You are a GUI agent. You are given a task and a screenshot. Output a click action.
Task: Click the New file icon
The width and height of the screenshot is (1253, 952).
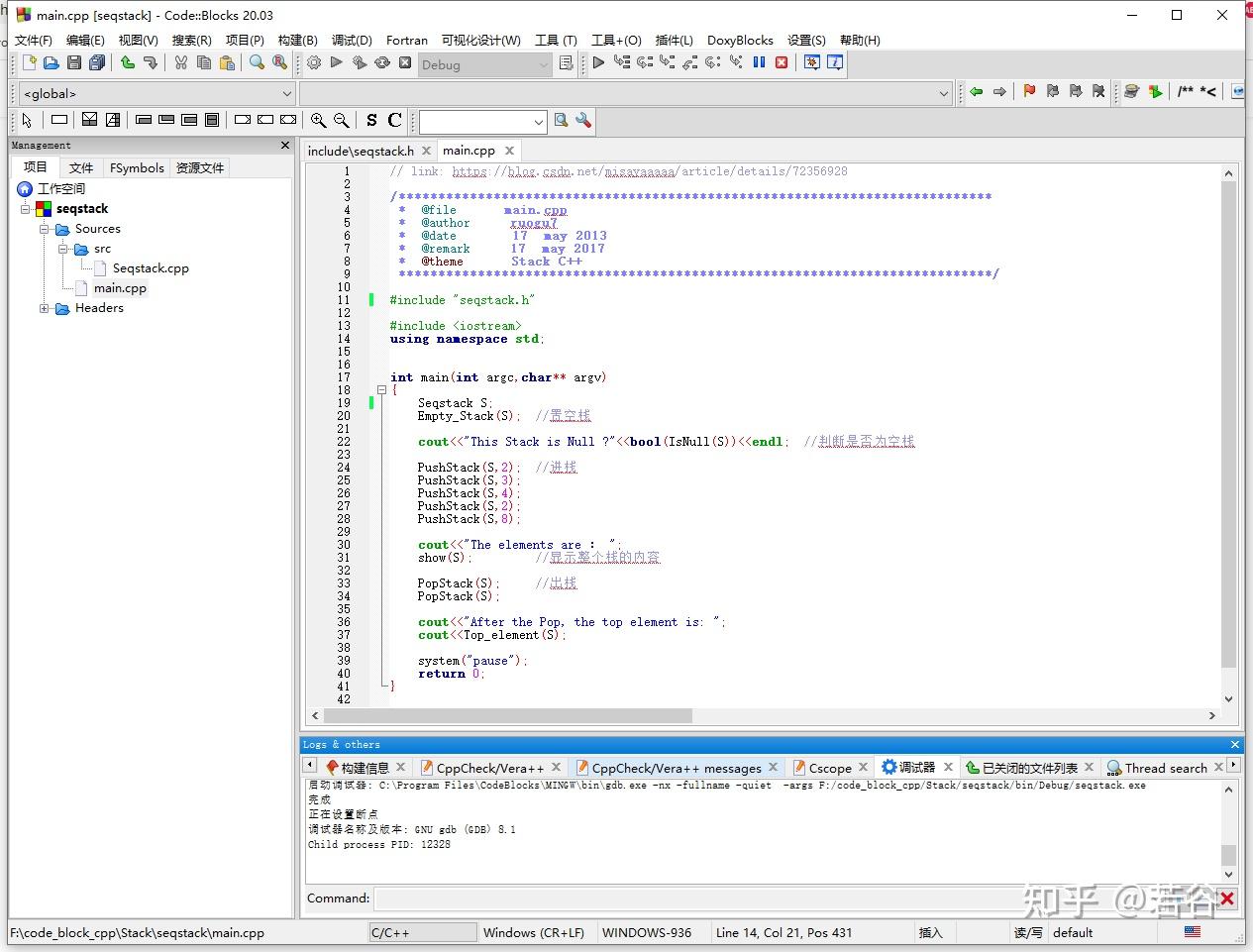[x=29, y=63]
